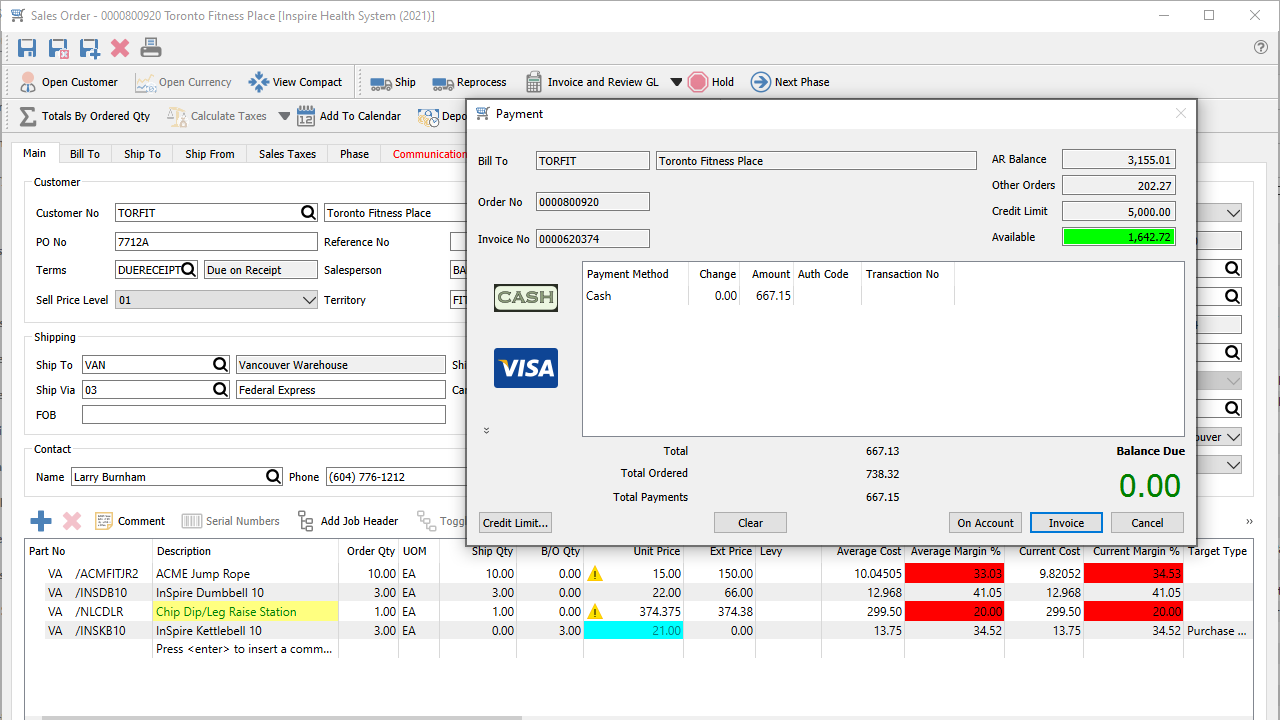Switch to the Sales Taxes tab

pos(287,154)
